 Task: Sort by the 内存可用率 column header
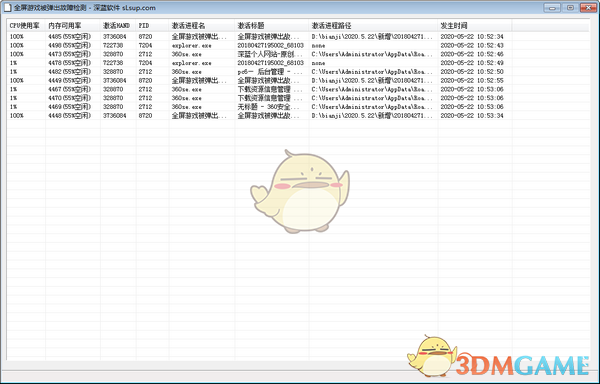[73, 26]
